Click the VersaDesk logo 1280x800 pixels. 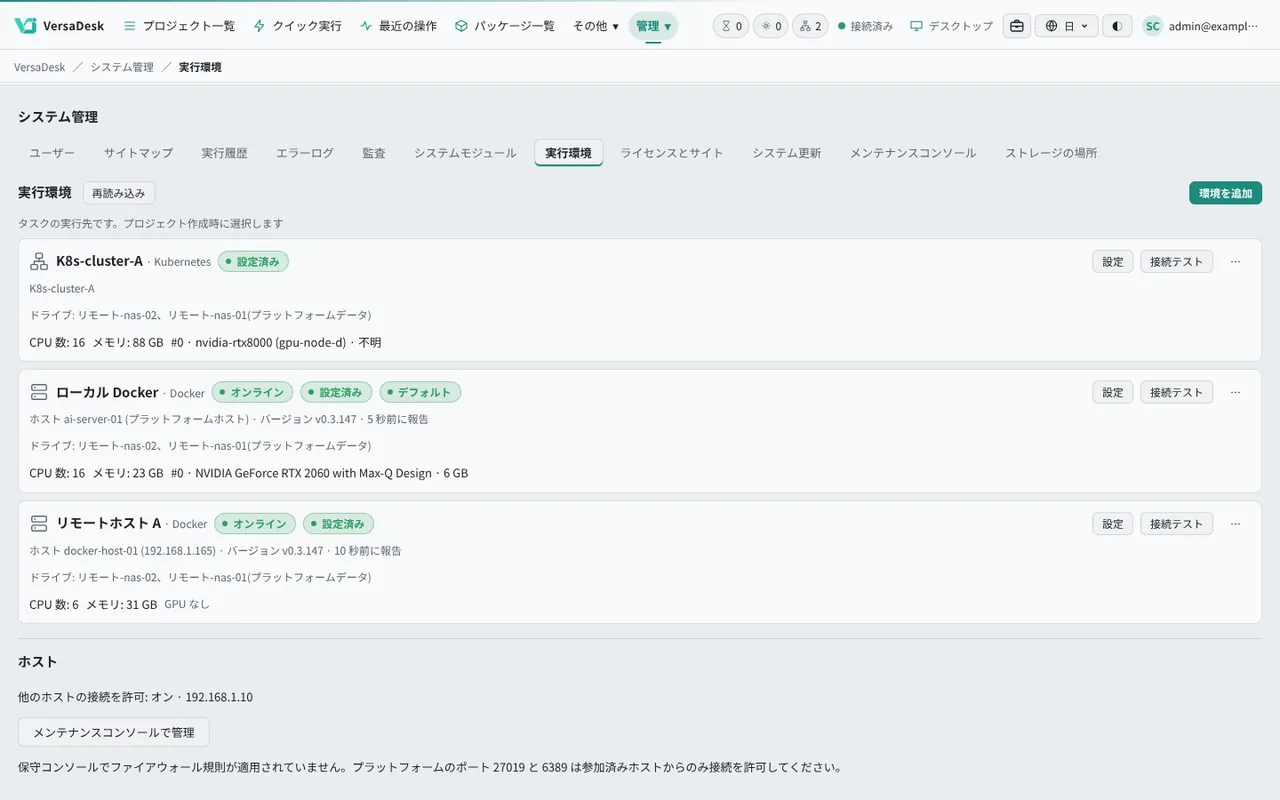point(60,26)
